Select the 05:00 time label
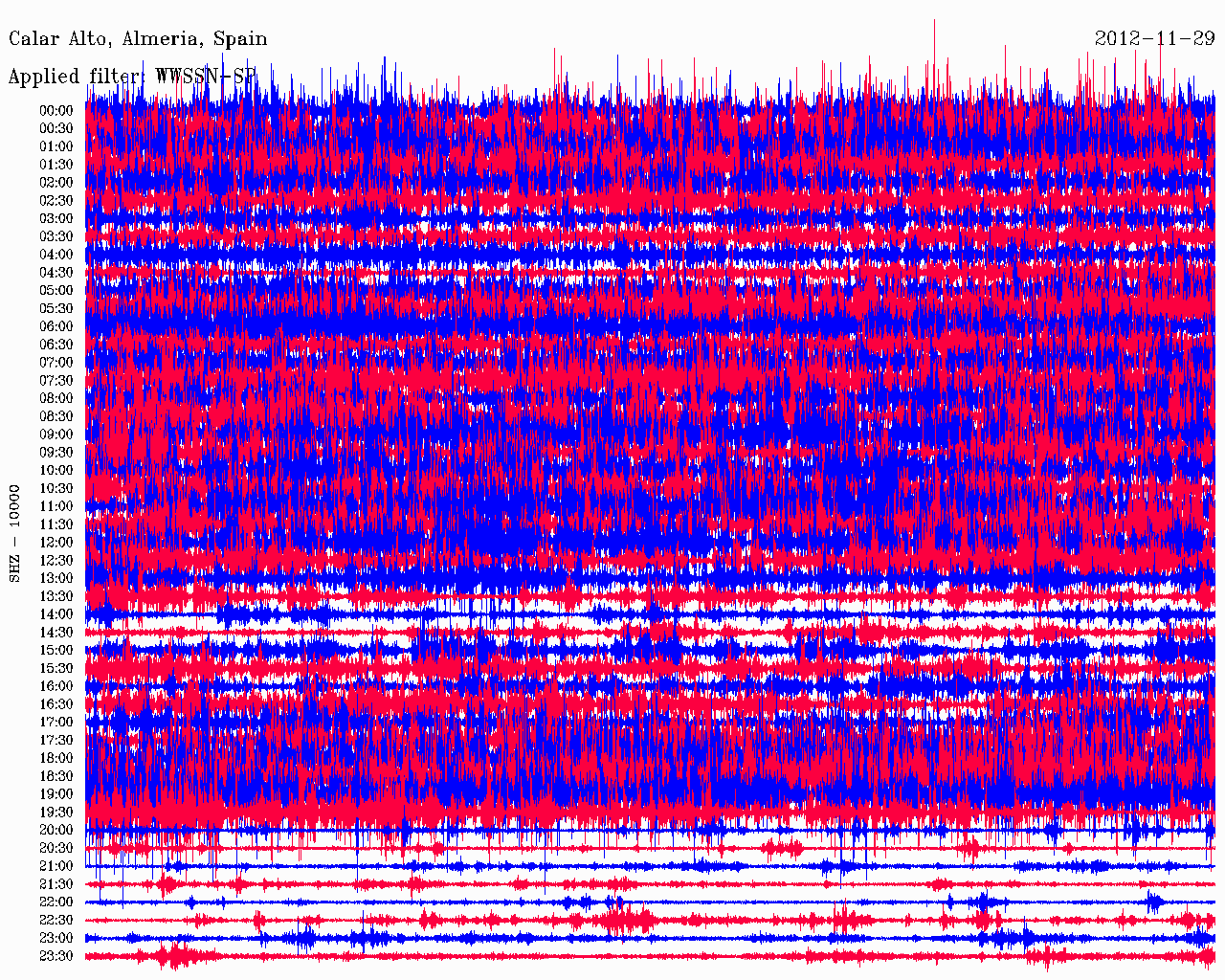 click(56, 290)
